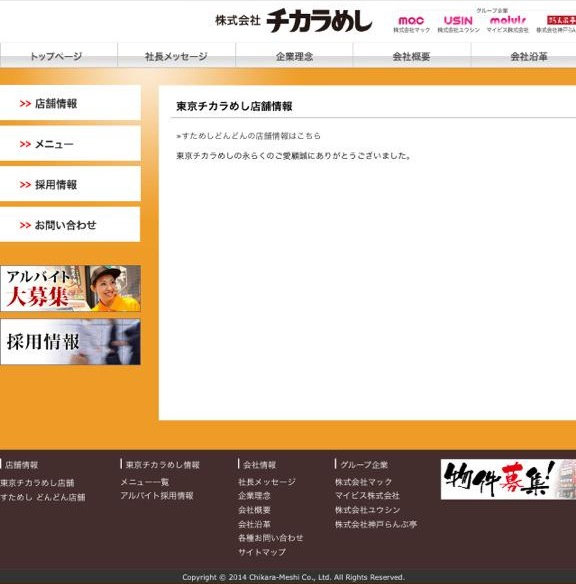The image size is (576, 584).
Task: Click the アルバイト大募集 banner
Action: tap(70, 288)
